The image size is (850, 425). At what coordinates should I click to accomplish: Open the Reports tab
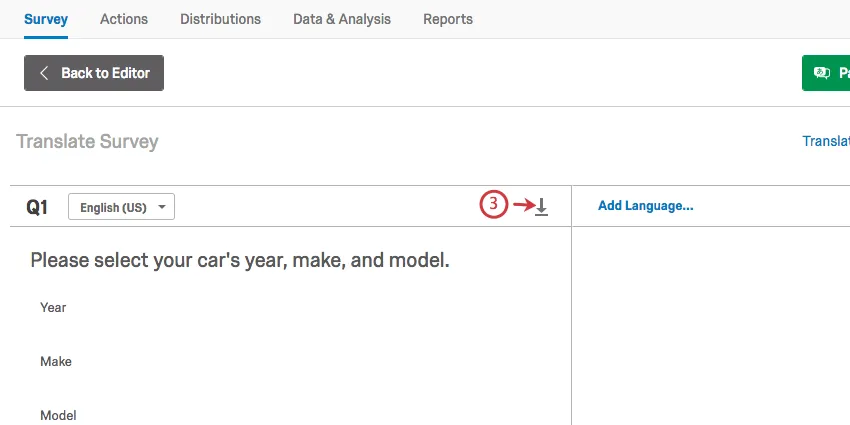pos(448,19)
